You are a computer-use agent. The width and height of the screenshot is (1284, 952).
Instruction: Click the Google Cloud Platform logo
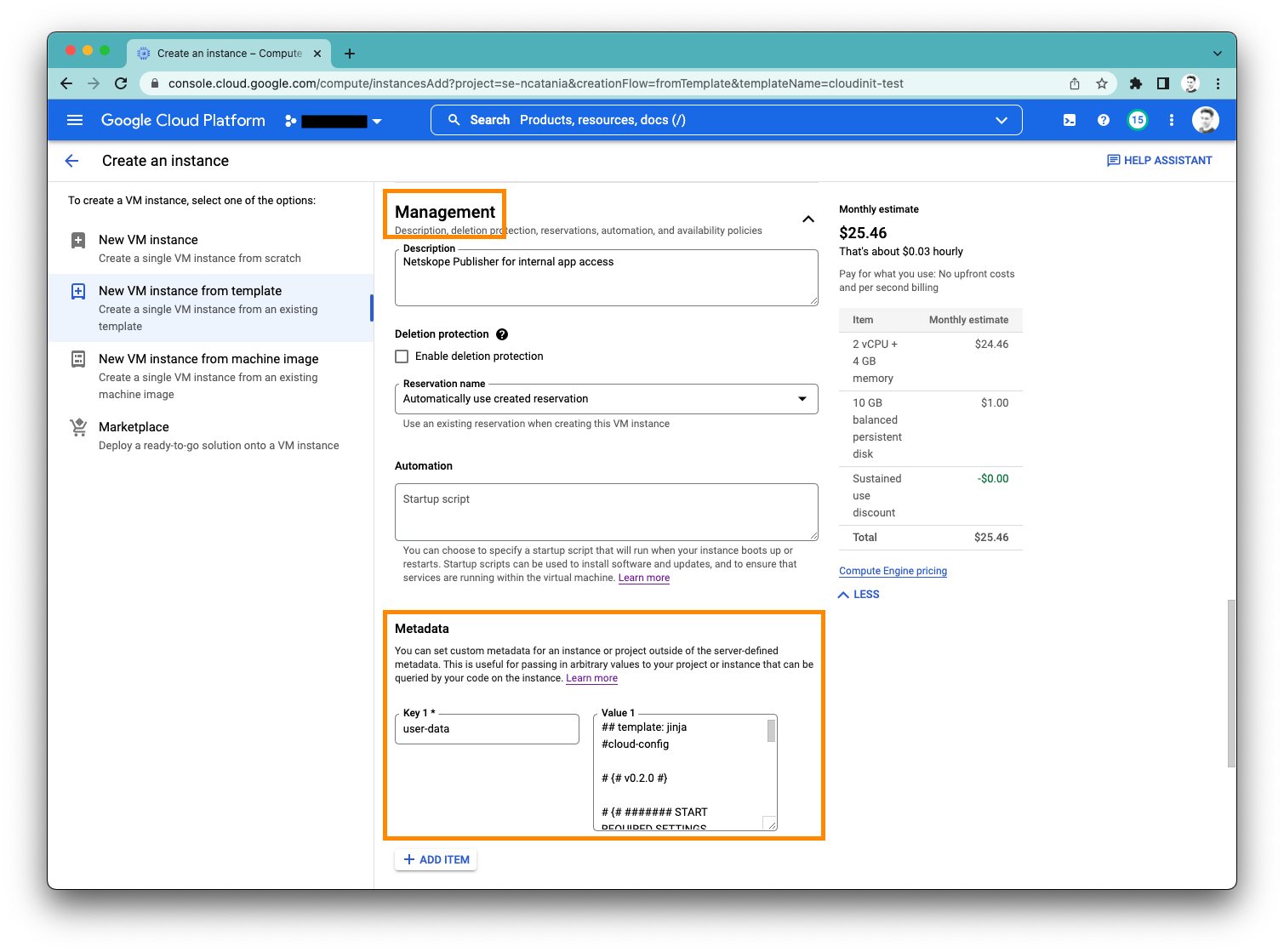(x=183, y=120)
